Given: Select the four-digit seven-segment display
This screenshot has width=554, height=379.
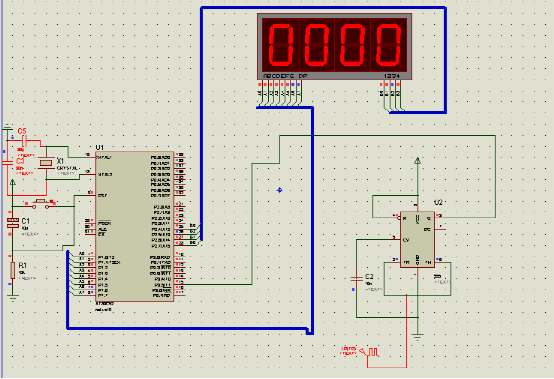Looking at the screenshot, I should point(335,47).
